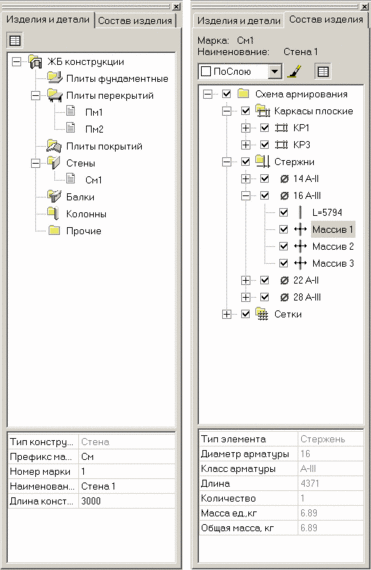Select the См1 wall item
Screen dimensions: 371x570
point(93,180)
